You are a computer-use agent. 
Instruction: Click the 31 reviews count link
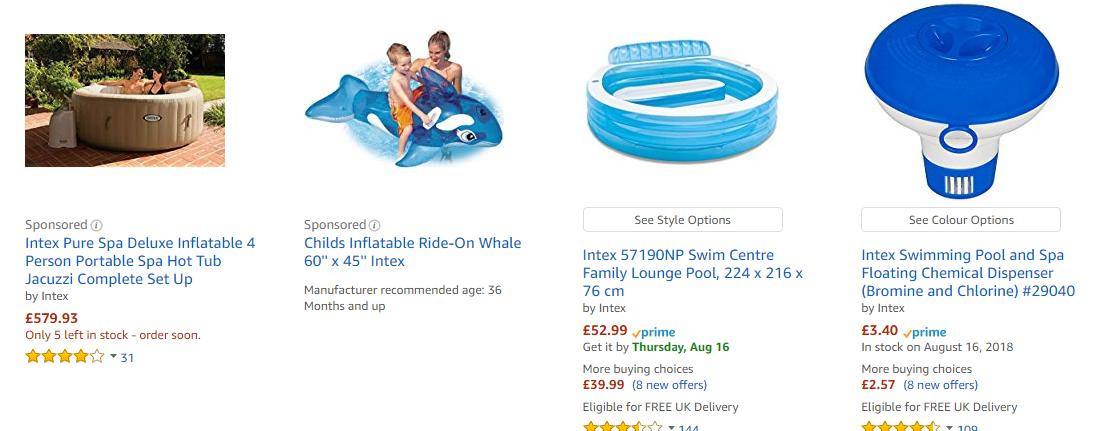coord(127,357)
